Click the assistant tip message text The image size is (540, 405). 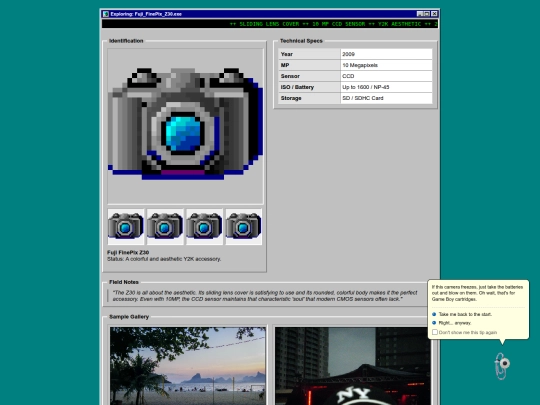coord(477,293)
